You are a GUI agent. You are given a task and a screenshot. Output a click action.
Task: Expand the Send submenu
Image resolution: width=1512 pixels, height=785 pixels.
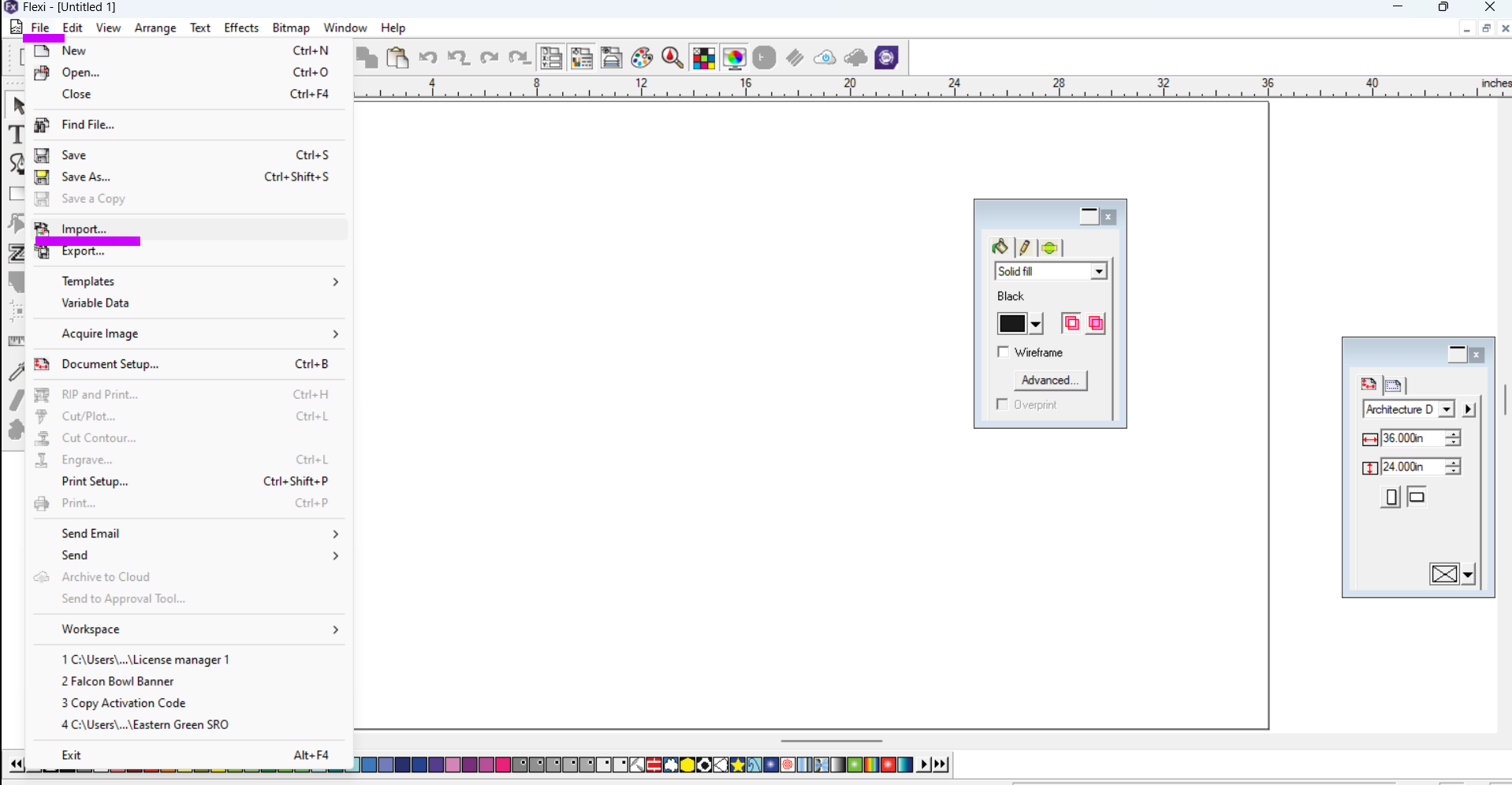tap(188, 556)
